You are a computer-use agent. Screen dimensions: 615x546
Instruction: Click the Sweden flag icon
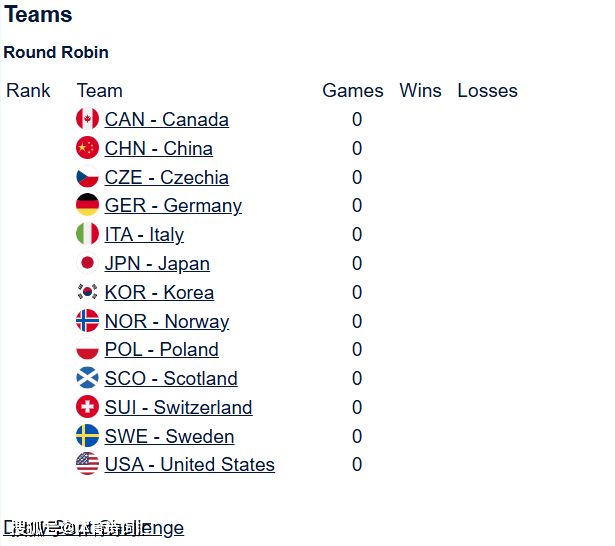click(x=87, y=436)
